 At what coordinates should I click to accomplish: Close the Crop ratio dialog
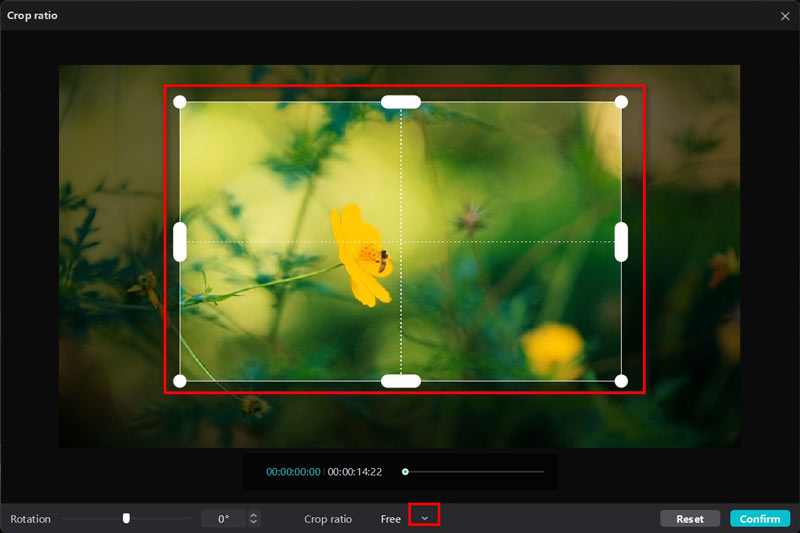point(785,16)
